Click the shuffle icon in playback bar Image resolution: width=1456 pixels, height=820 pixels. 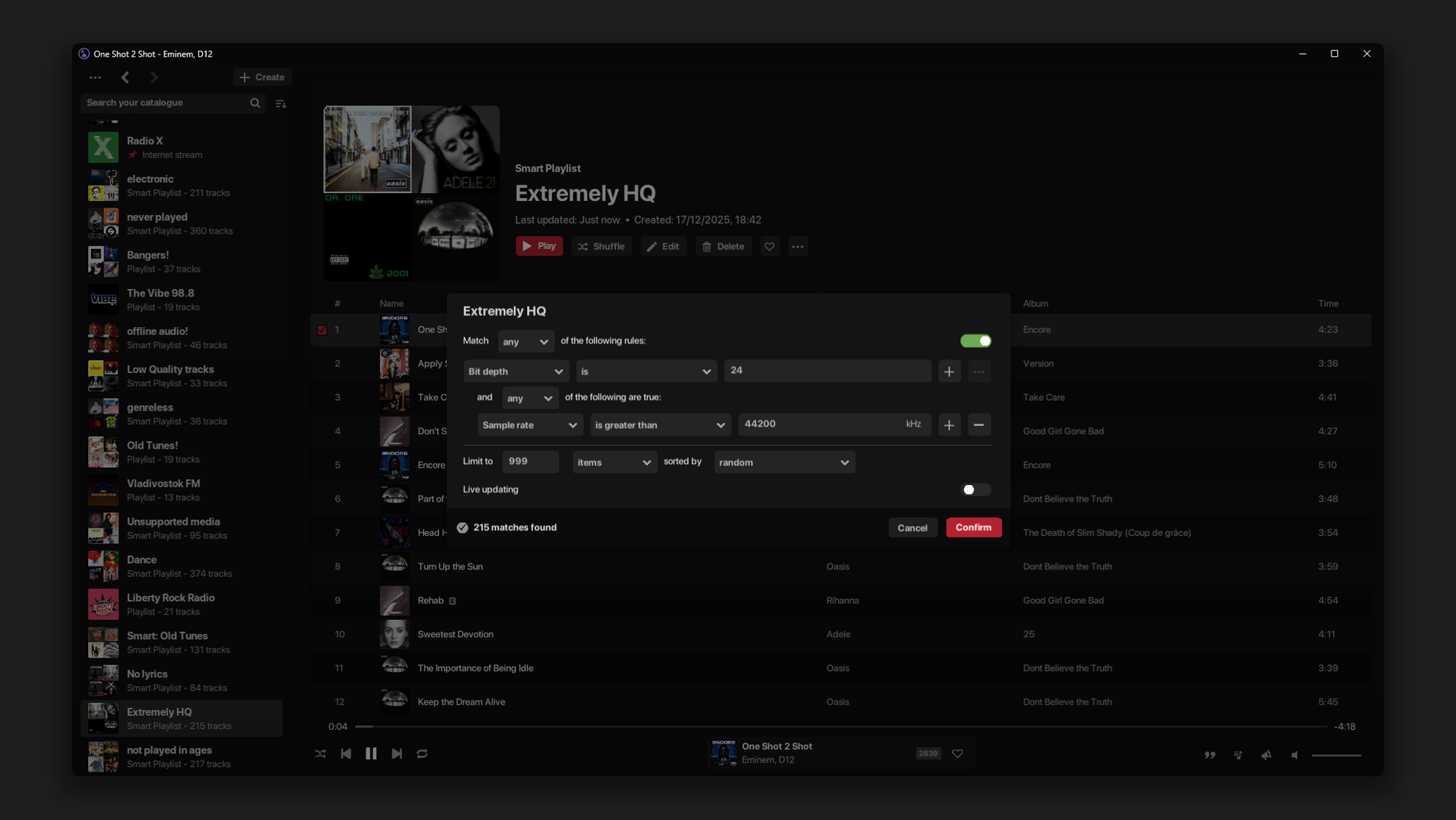(x=320, y=754)
